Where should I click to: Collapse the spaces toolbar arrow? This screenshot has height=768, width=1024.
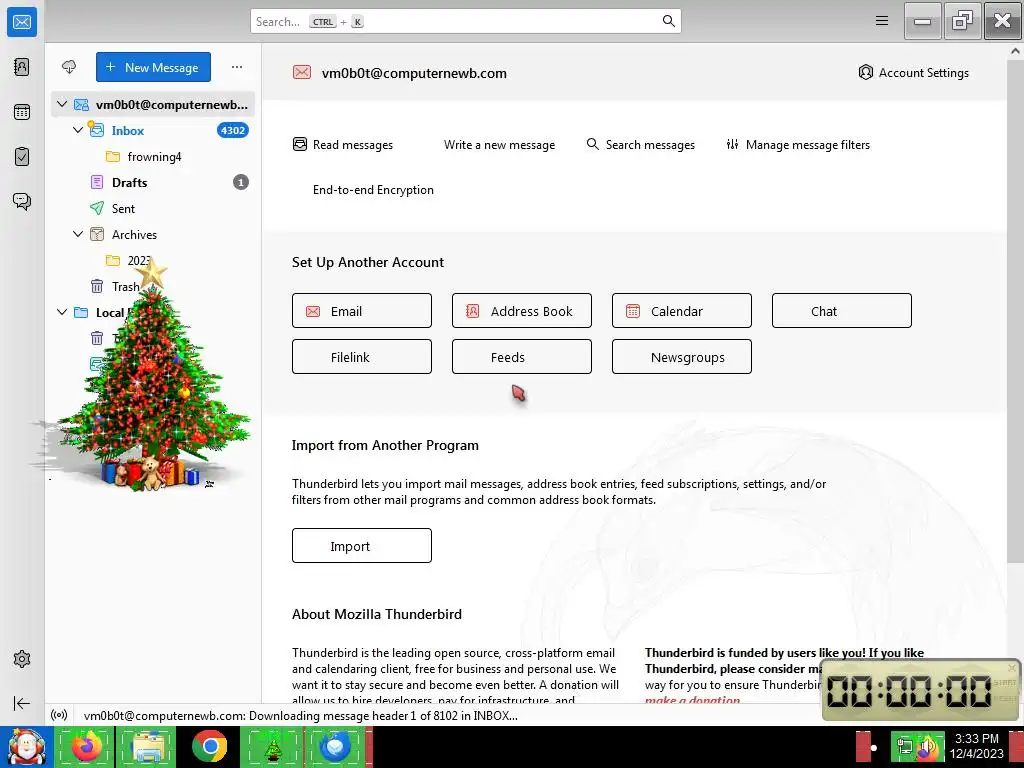tap(22, 703)
